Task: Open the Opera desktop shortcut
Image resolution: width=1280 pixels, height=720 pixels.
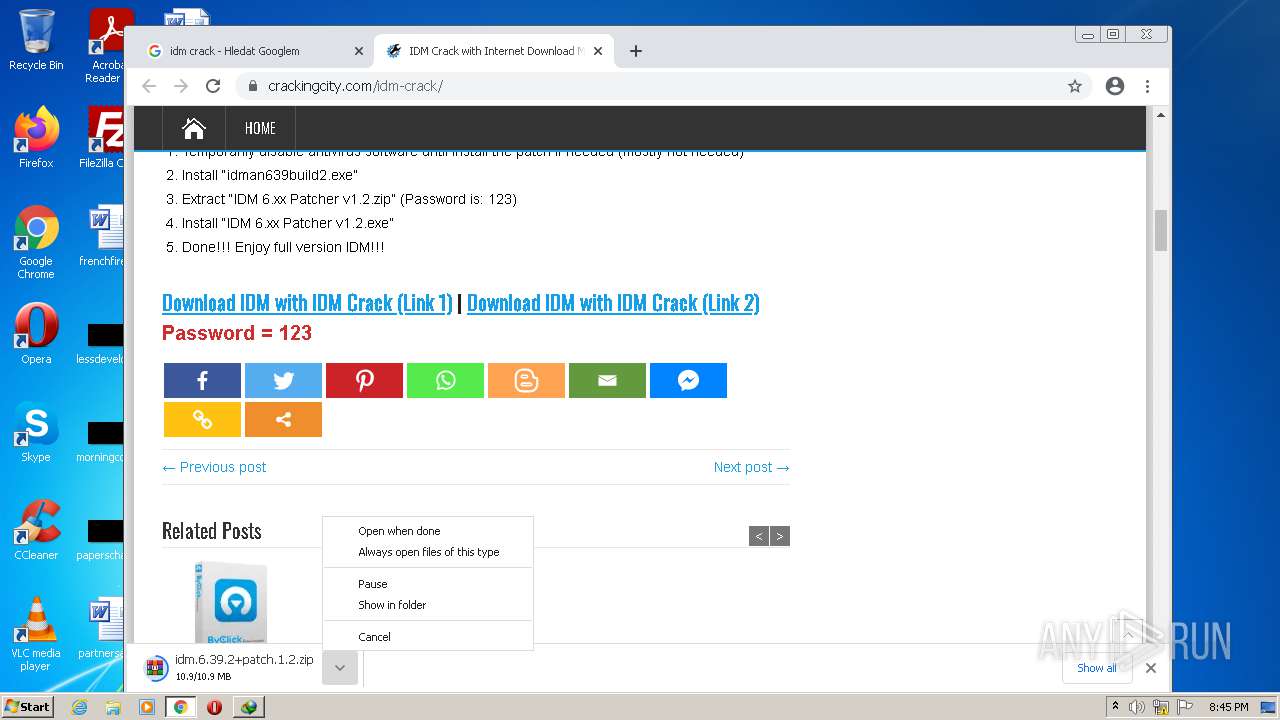Action: 36,334
